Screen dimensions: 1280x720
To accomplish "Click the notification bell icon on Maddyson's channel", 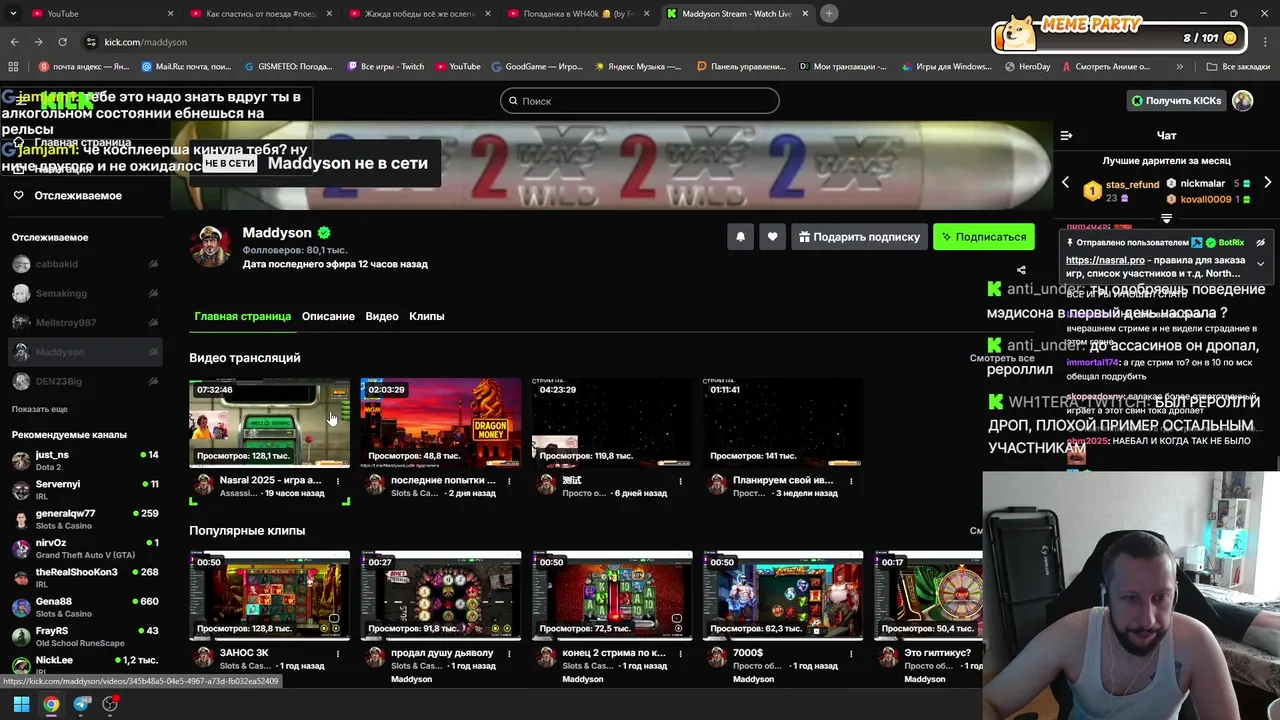I will pyautogui.click(x=740, y=237).
